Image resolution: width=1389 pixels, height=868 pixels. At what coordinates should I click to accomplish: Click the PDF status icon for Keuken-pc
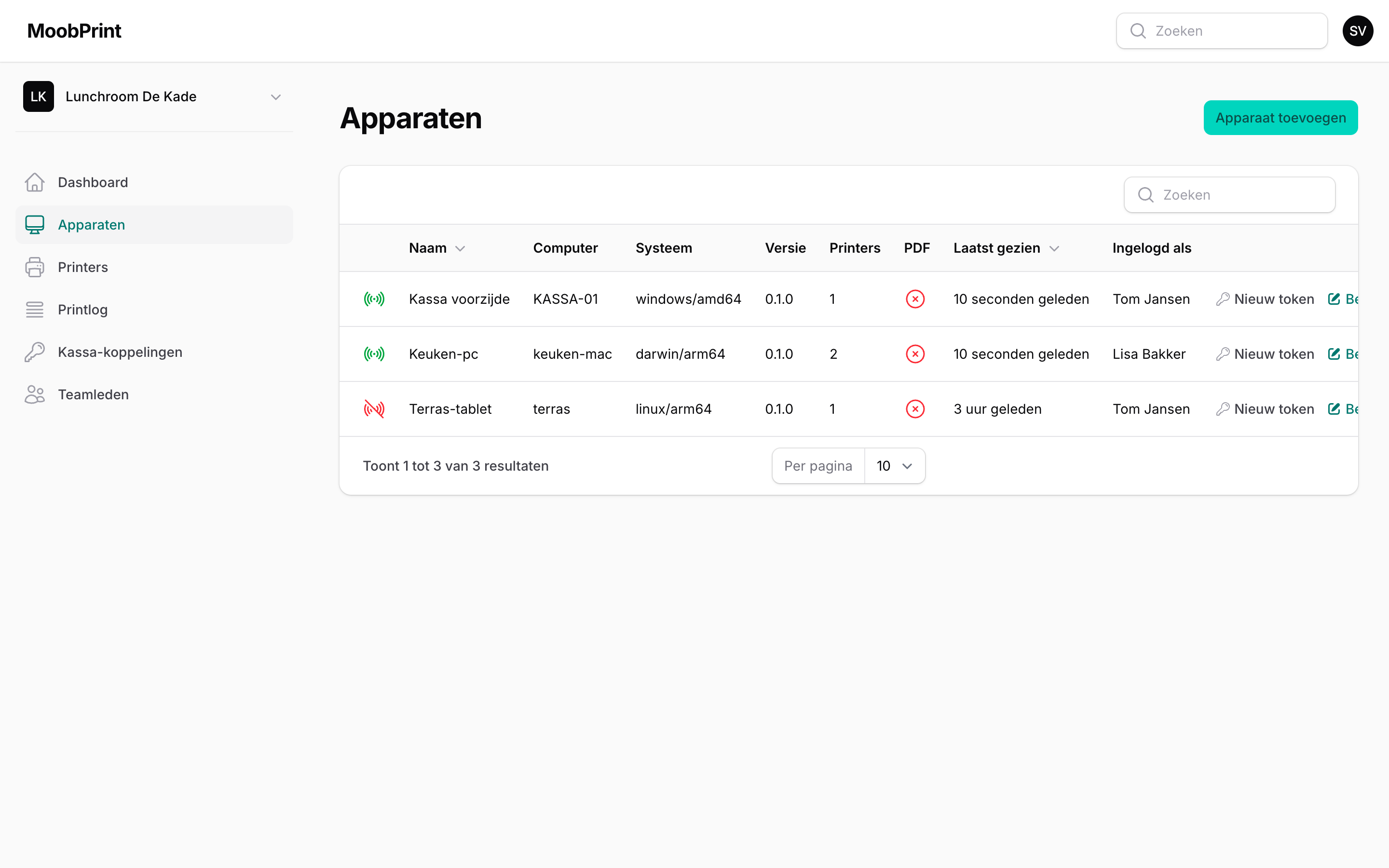(x=915, y=353)
